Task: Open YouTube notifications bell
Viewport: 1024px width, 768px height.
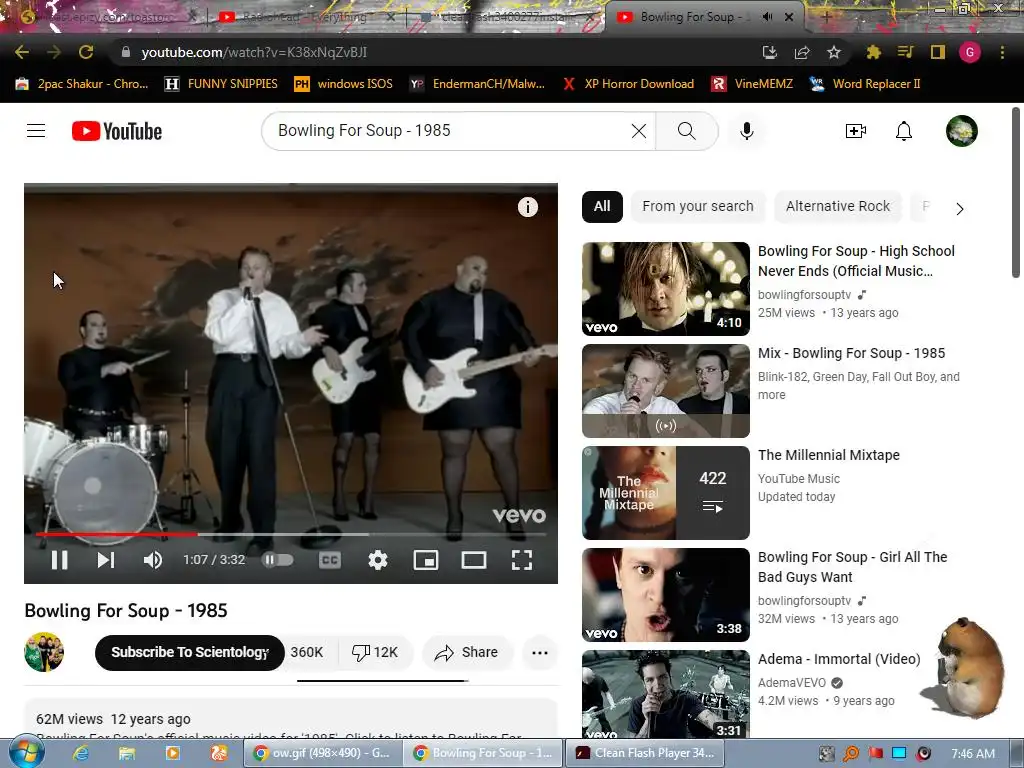Action: pyautogui.click(x=903, y=131)
